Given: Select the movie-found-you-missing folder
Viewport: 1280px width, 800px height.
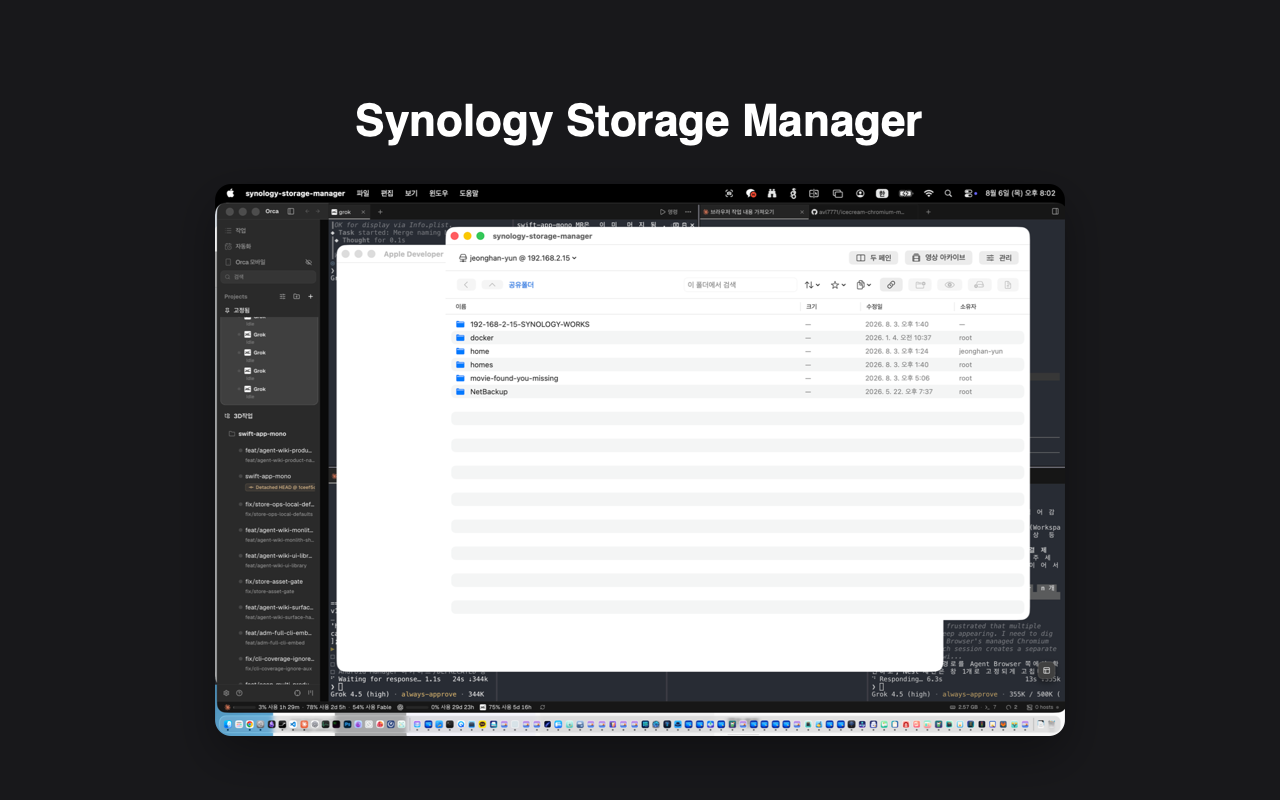Looking at the screenshot, I should click(x=737, y=378).
